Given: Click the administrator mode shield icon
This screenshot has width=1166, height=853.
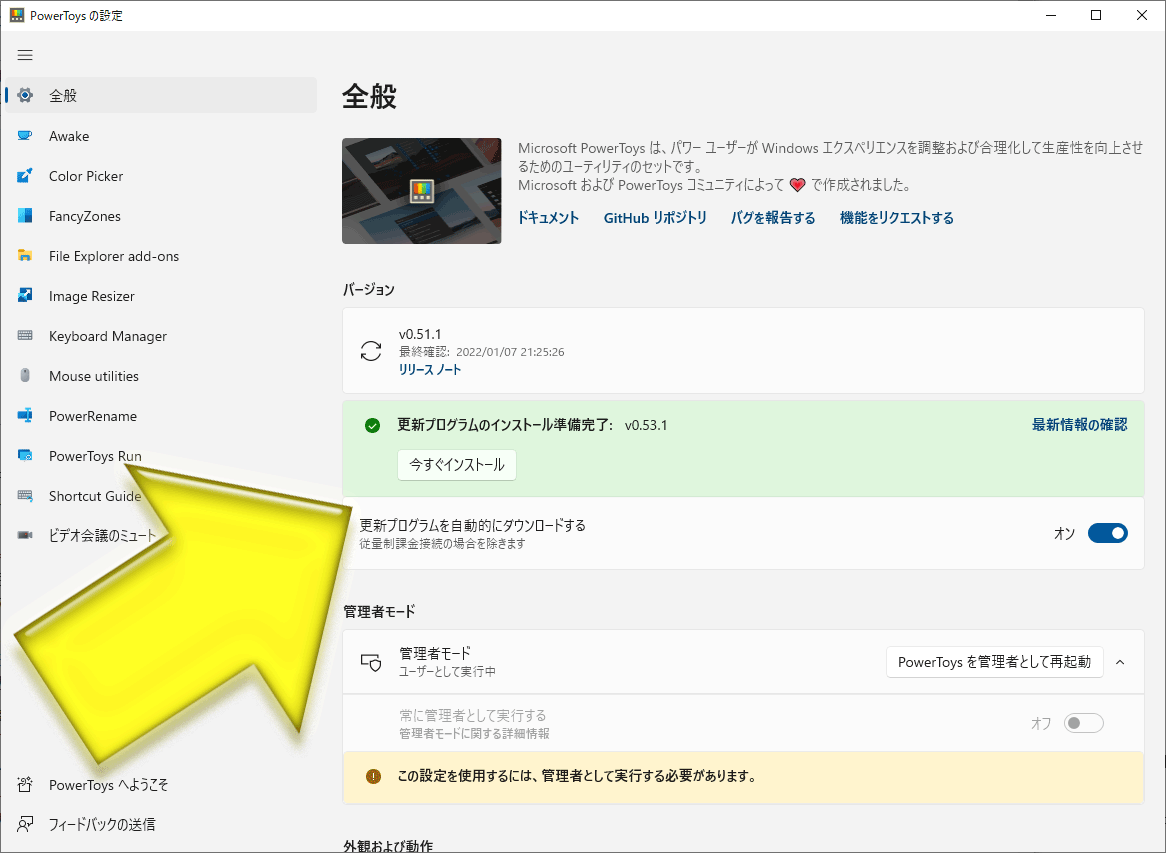Looking at the screenshot, I should coord(371,662).
